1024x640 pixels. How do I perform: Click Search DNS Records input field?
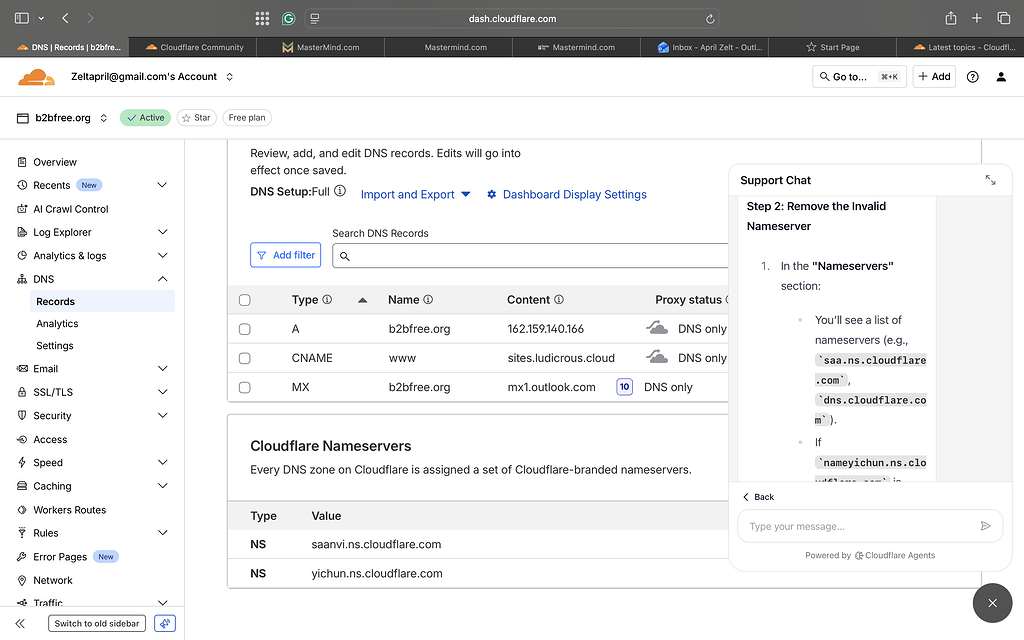(530, 256)
